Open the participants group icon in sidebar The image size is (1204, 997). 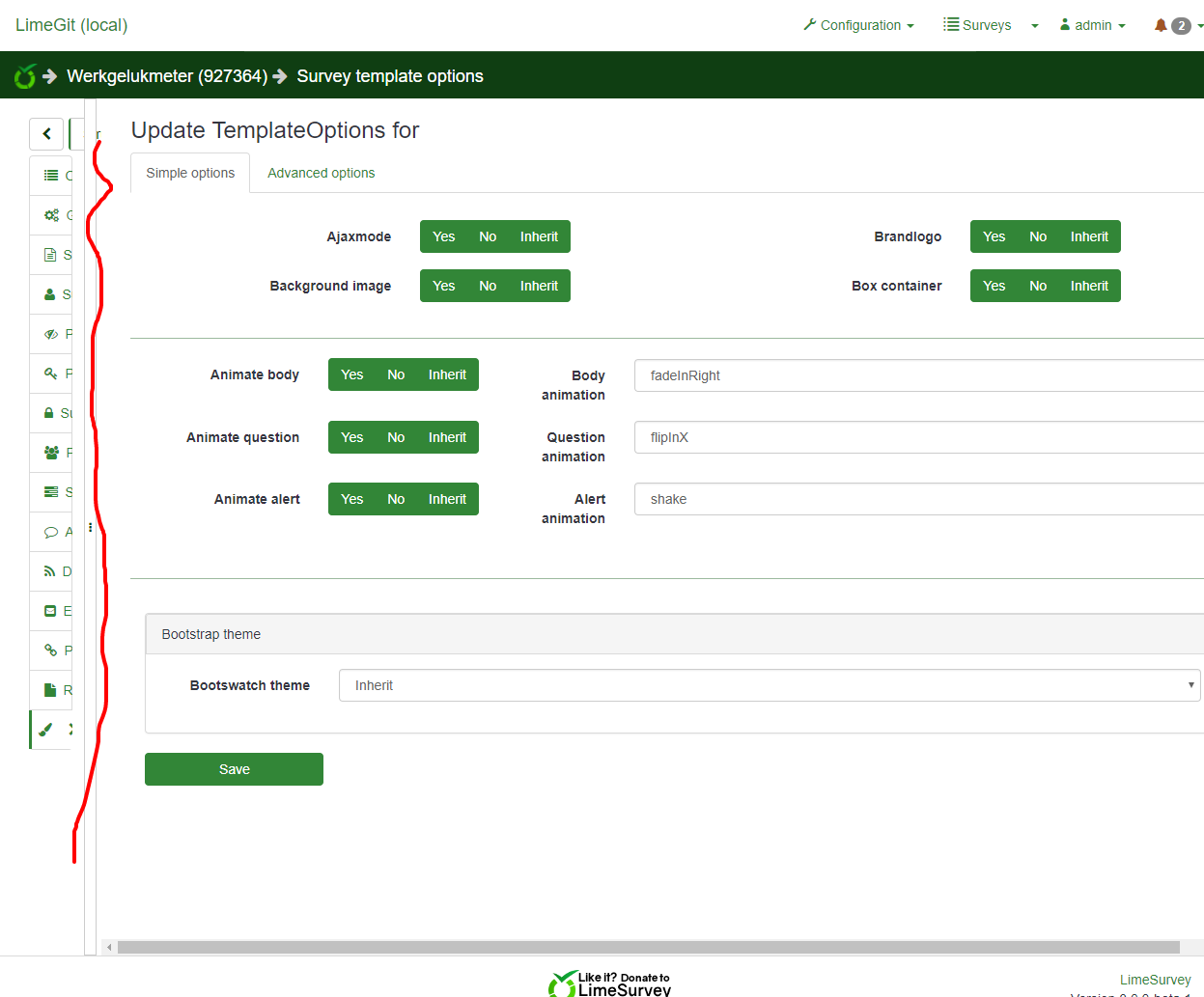(51, 453)
